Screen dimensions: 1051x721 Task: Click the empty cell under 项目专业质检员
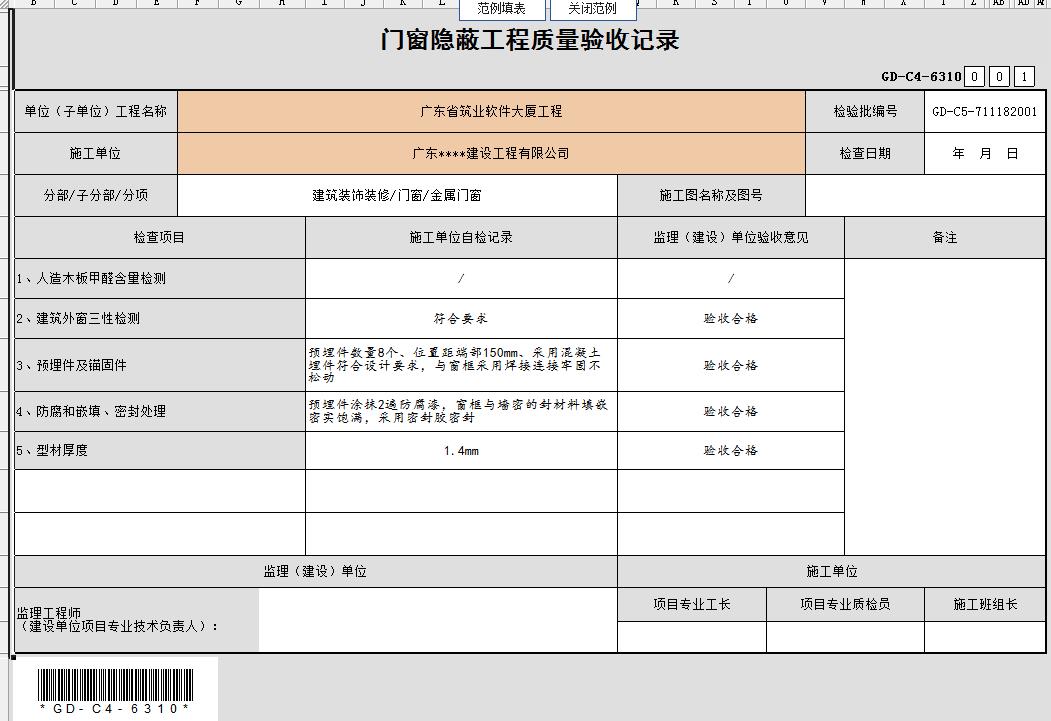(845, 637)
